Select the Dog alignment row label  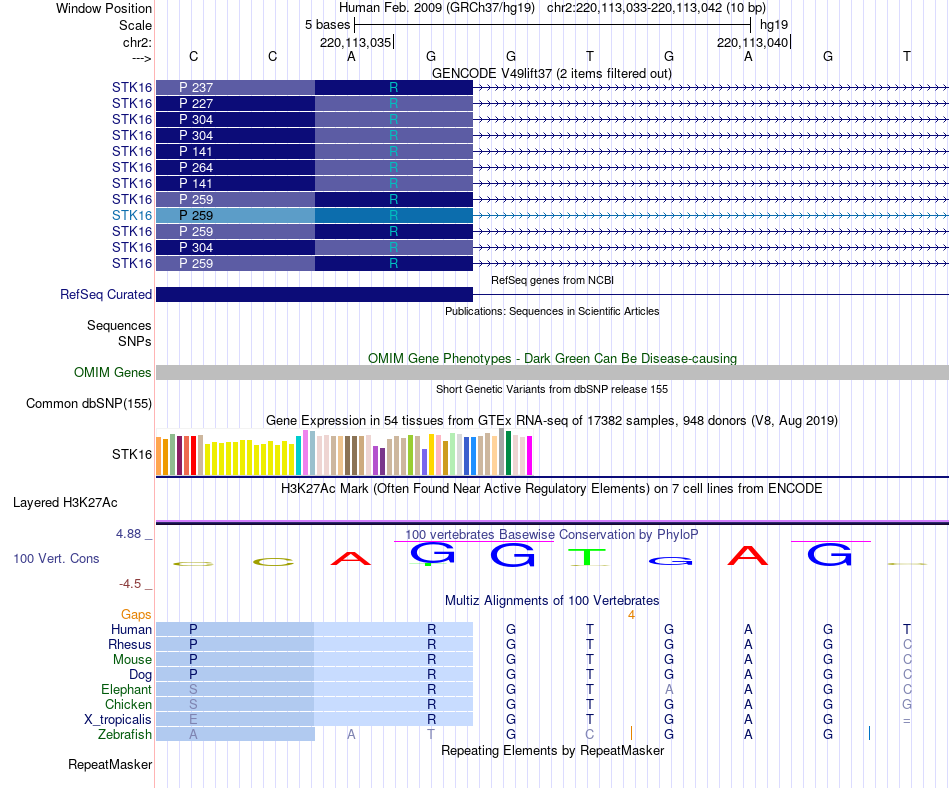coord(140,675)
